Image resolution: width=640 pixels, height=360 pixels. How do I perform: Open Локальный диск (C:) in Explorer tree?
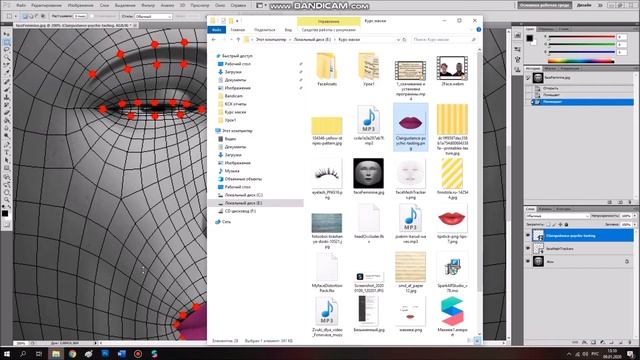[244, 195]
